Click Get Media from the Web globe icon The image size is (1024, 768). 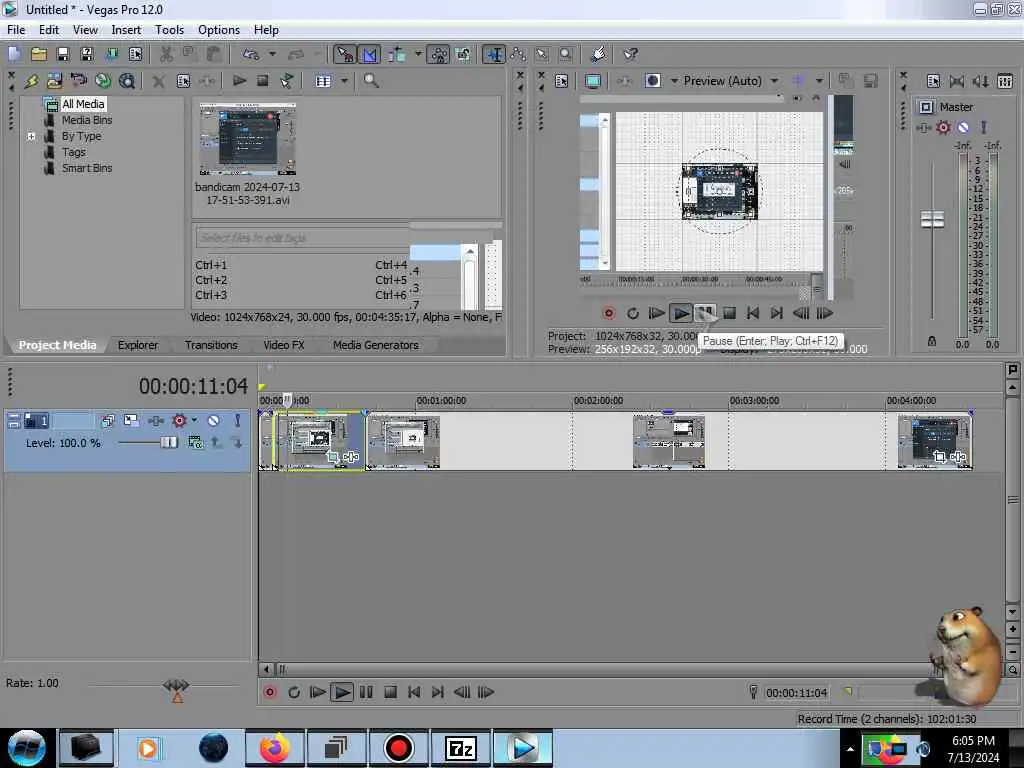click(103, 81)
